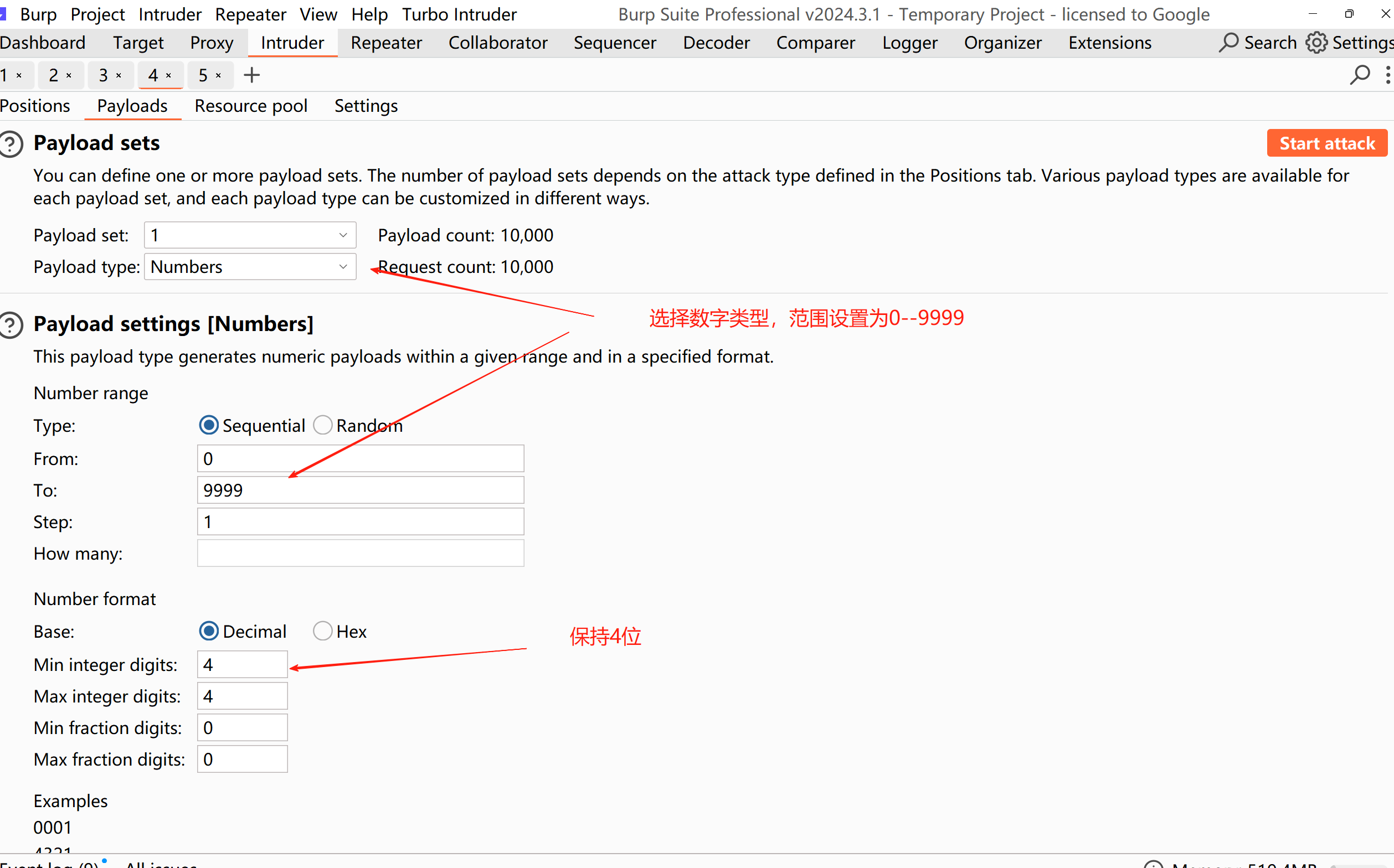The height and width of the screenshot is (868, 1394).
Task: Open the Turbo Intruder menu
Action: pos(459,14)
